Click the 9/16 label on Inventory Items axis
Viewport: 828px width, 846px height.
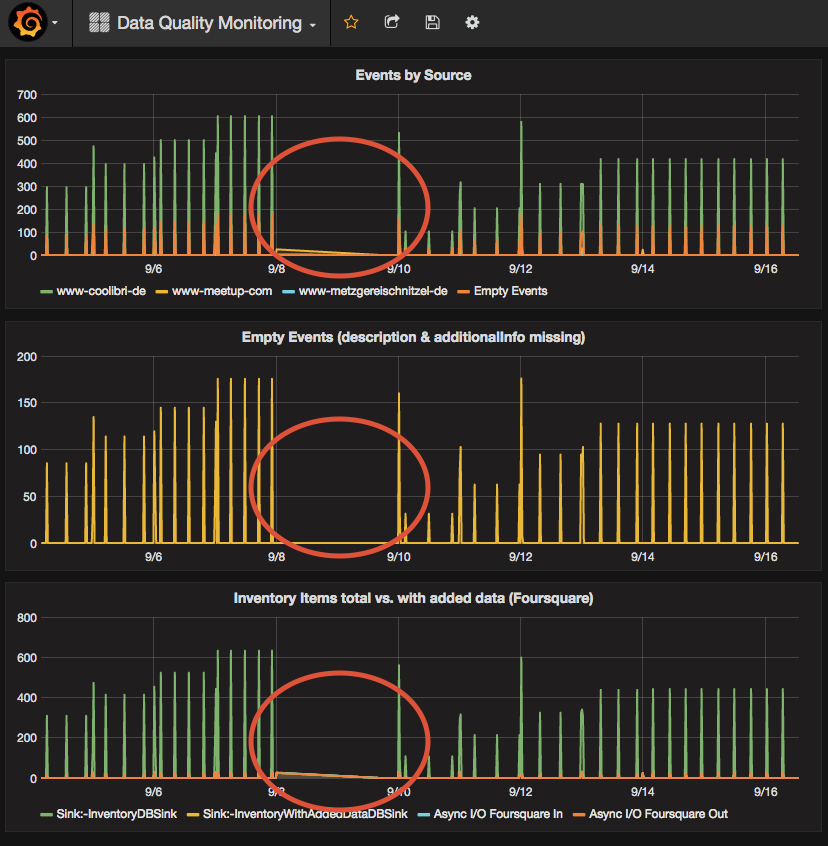click(765, 792)
